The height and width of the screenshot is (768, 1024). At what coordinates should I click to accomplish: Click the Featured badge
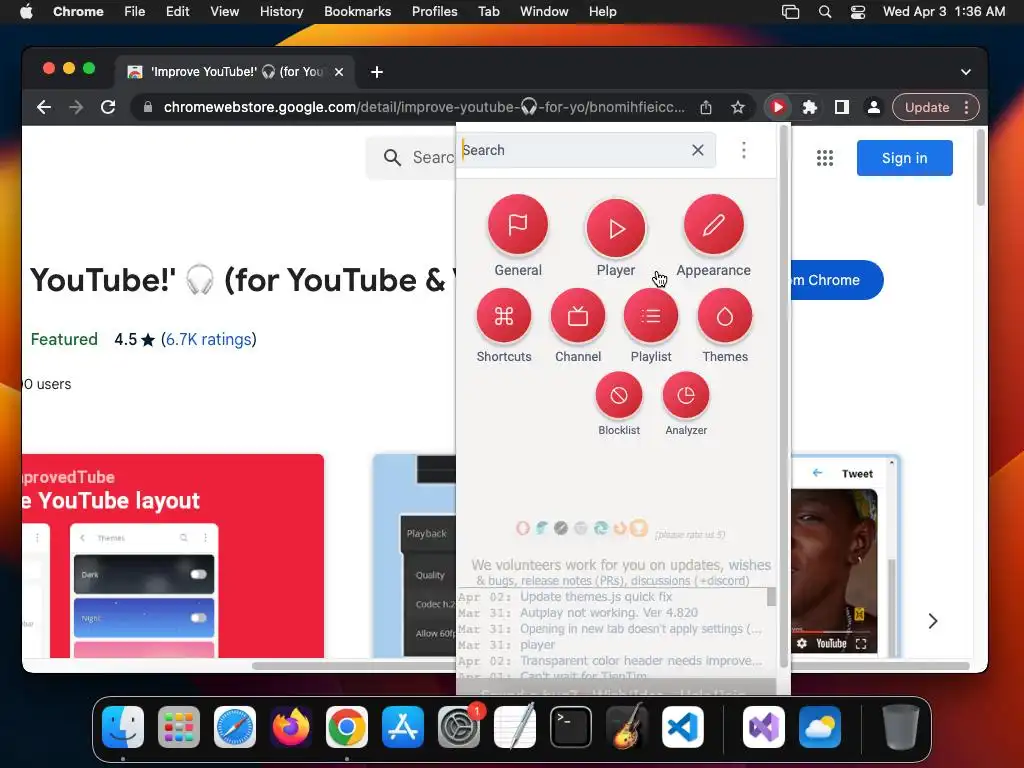64,340
